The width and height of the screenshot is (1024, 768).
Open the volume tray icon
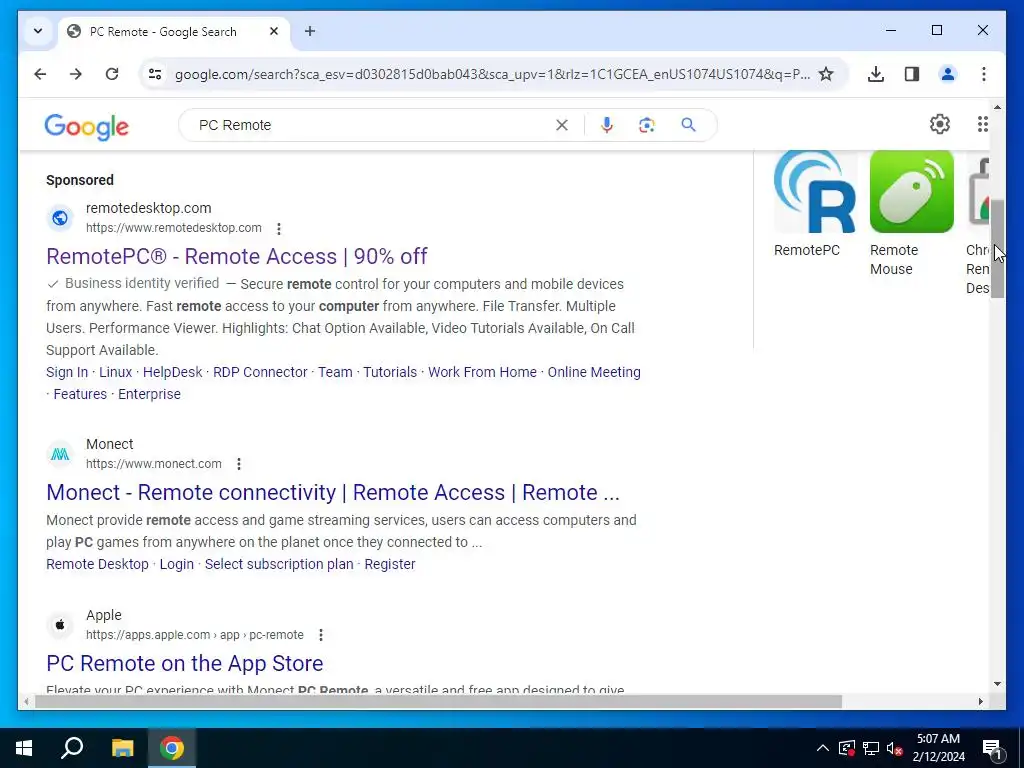pyautogui.click(x=894, y=748)
